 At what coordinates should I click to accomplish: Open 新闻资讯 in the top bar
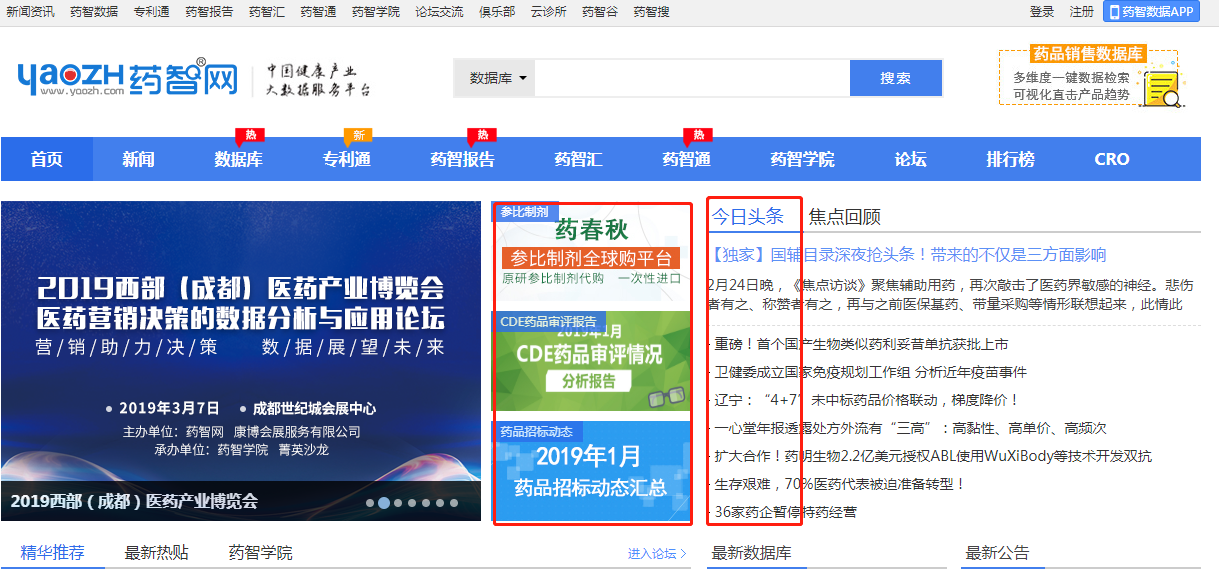click(30, 12)
